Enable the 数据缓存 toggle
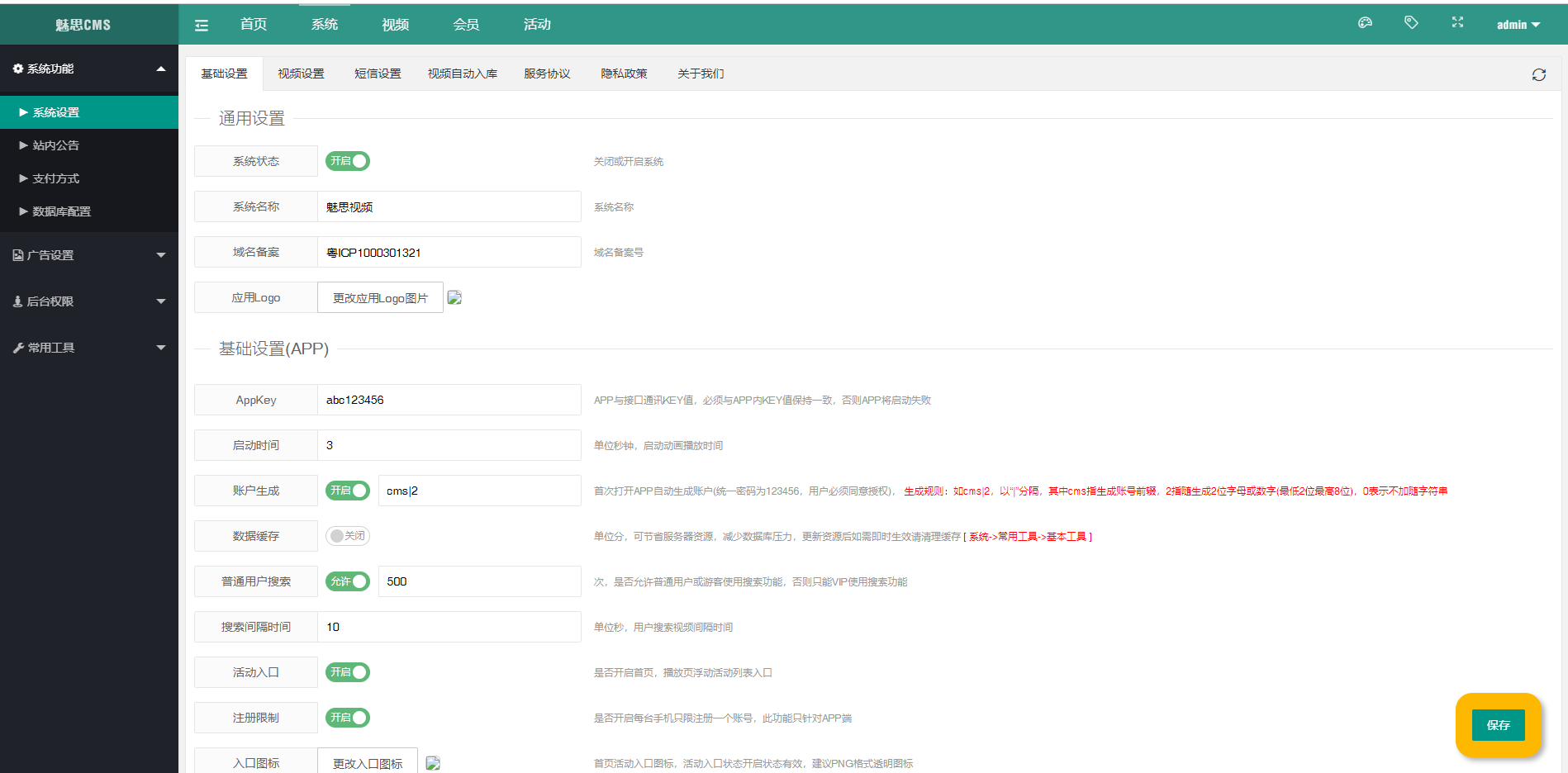The height and width of the screenshot is (773, 1568). coord(347,536)
